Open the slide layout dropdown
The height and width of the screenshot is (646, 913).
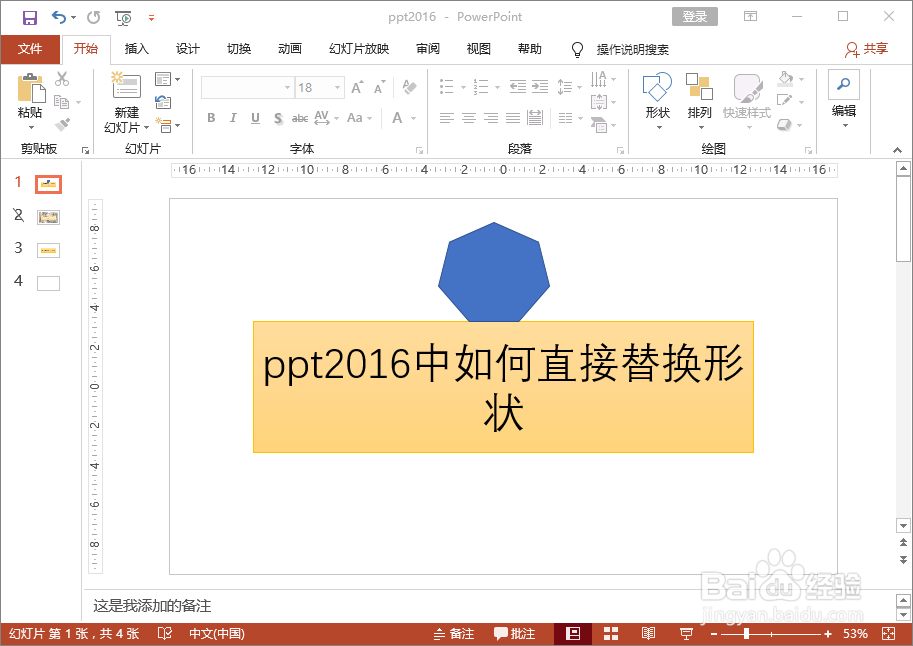167,79
